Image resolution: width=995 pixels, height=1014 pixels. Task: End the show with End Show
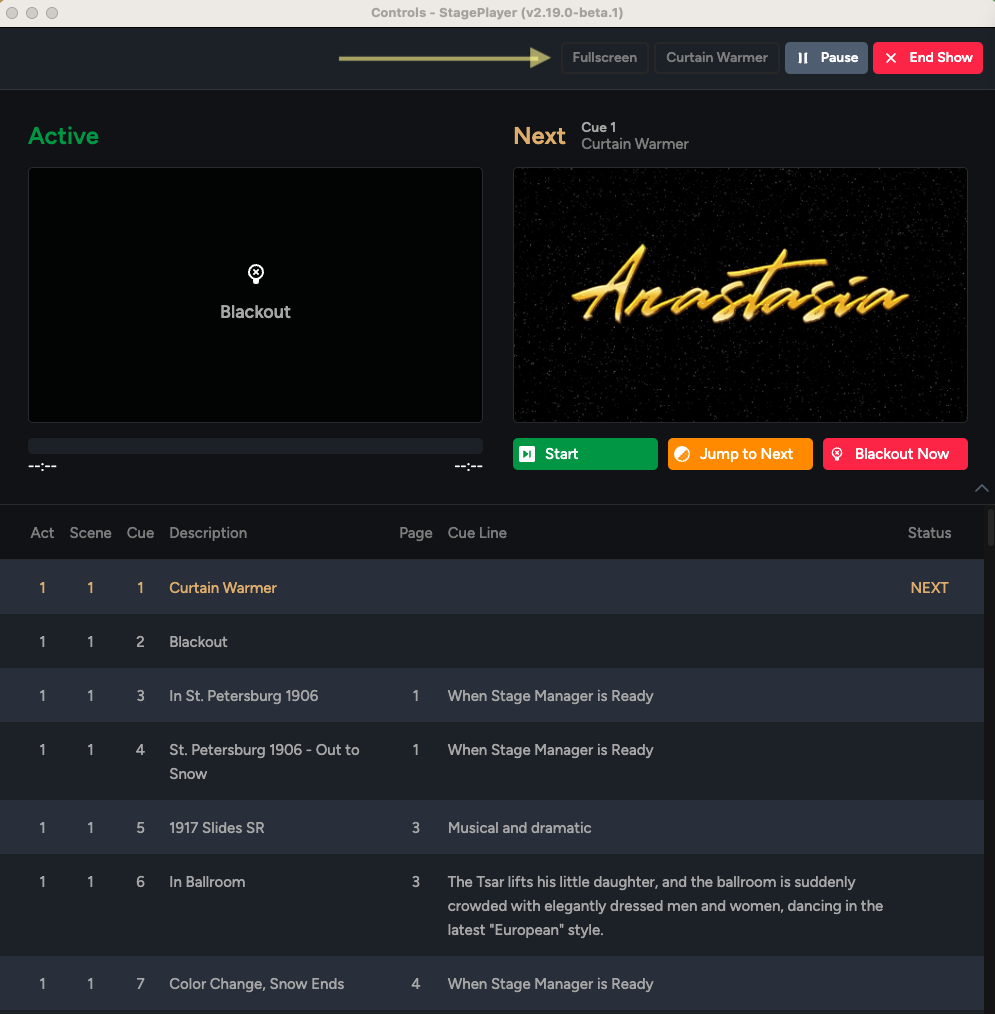(x=927, y=58)
